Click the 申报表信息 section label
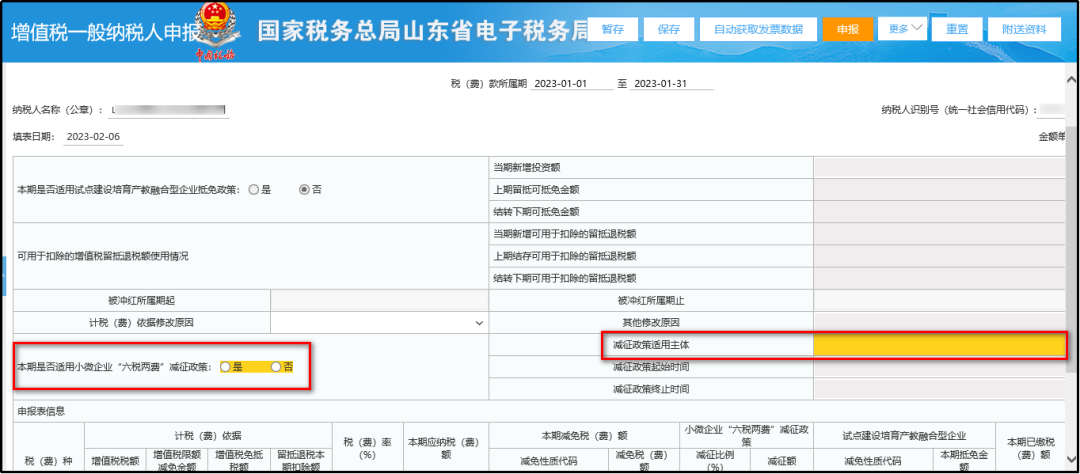This screenshot has height=474, width=1080. 41,411
